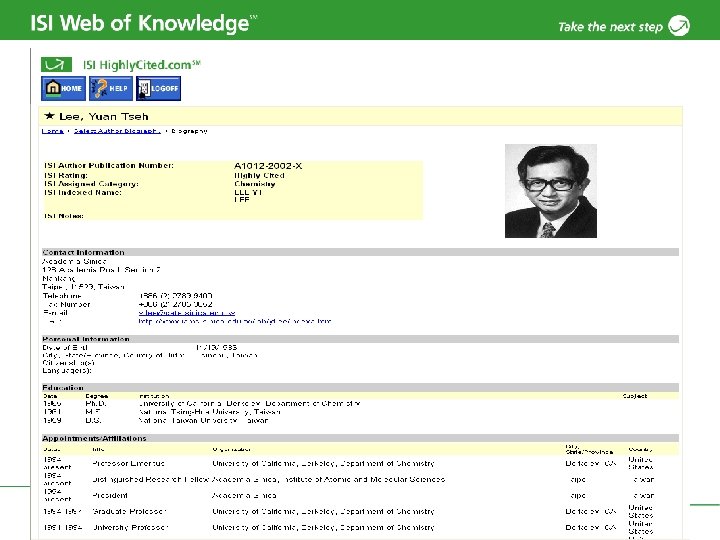Click the Graduate Professor appointment row

coord(360,512)
